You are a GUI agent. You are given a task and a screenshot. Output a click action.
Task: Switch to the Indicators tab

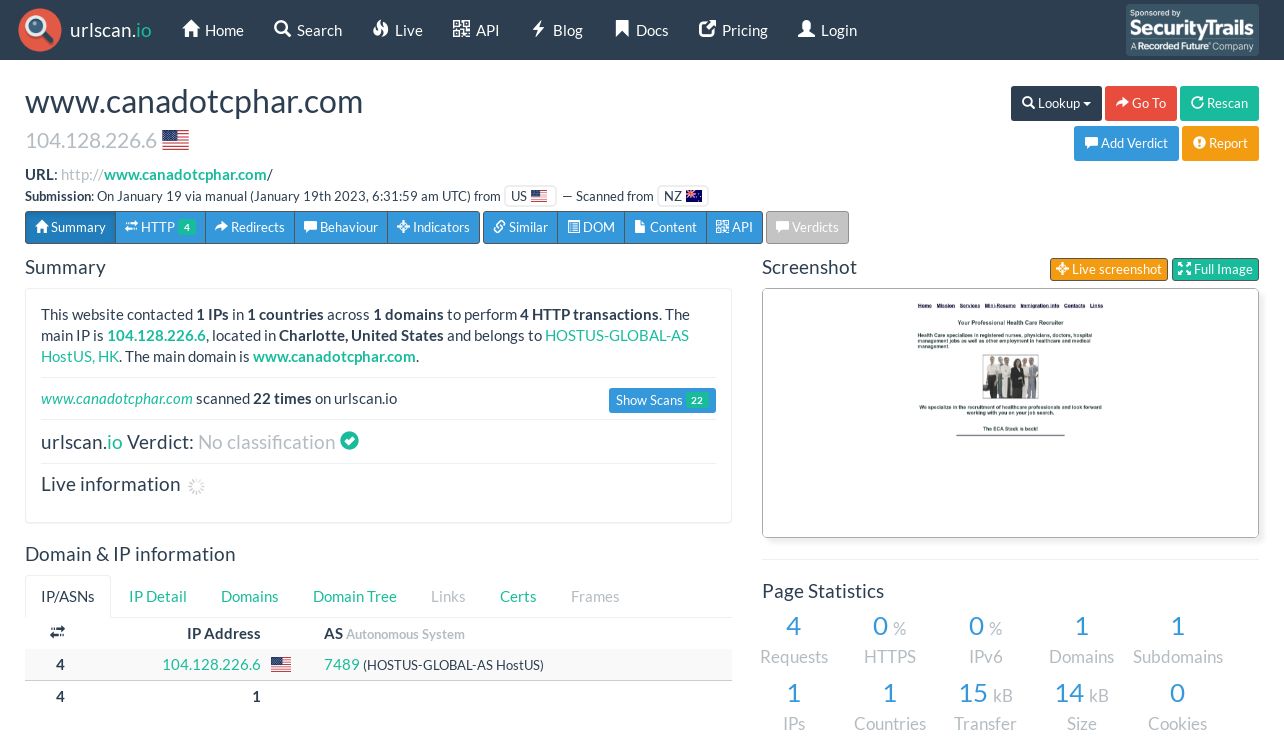pos(434,227)
